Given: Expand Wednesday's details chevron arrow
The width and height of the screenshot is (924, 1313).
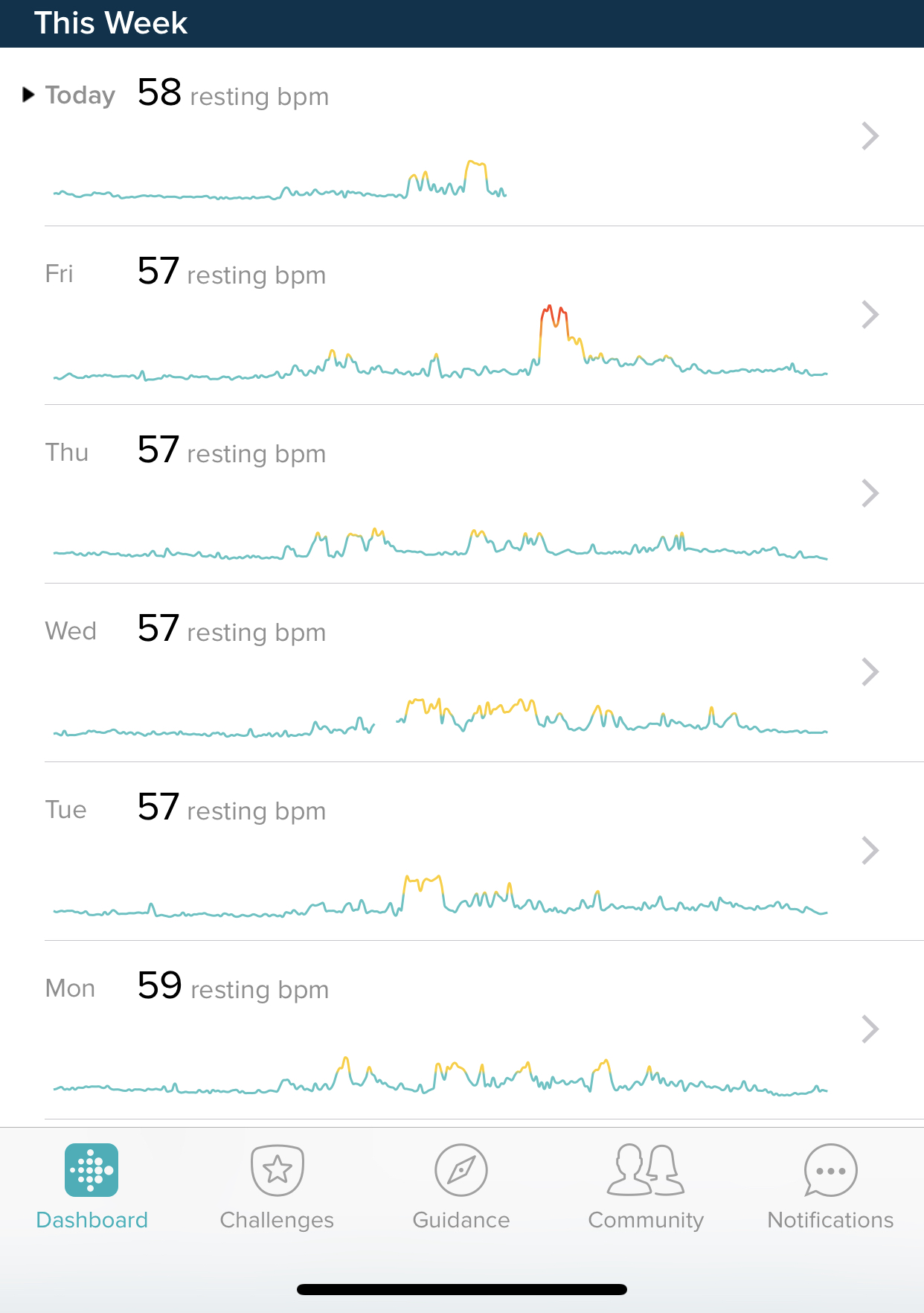Looking at the screenshot, I should (870, 672).
